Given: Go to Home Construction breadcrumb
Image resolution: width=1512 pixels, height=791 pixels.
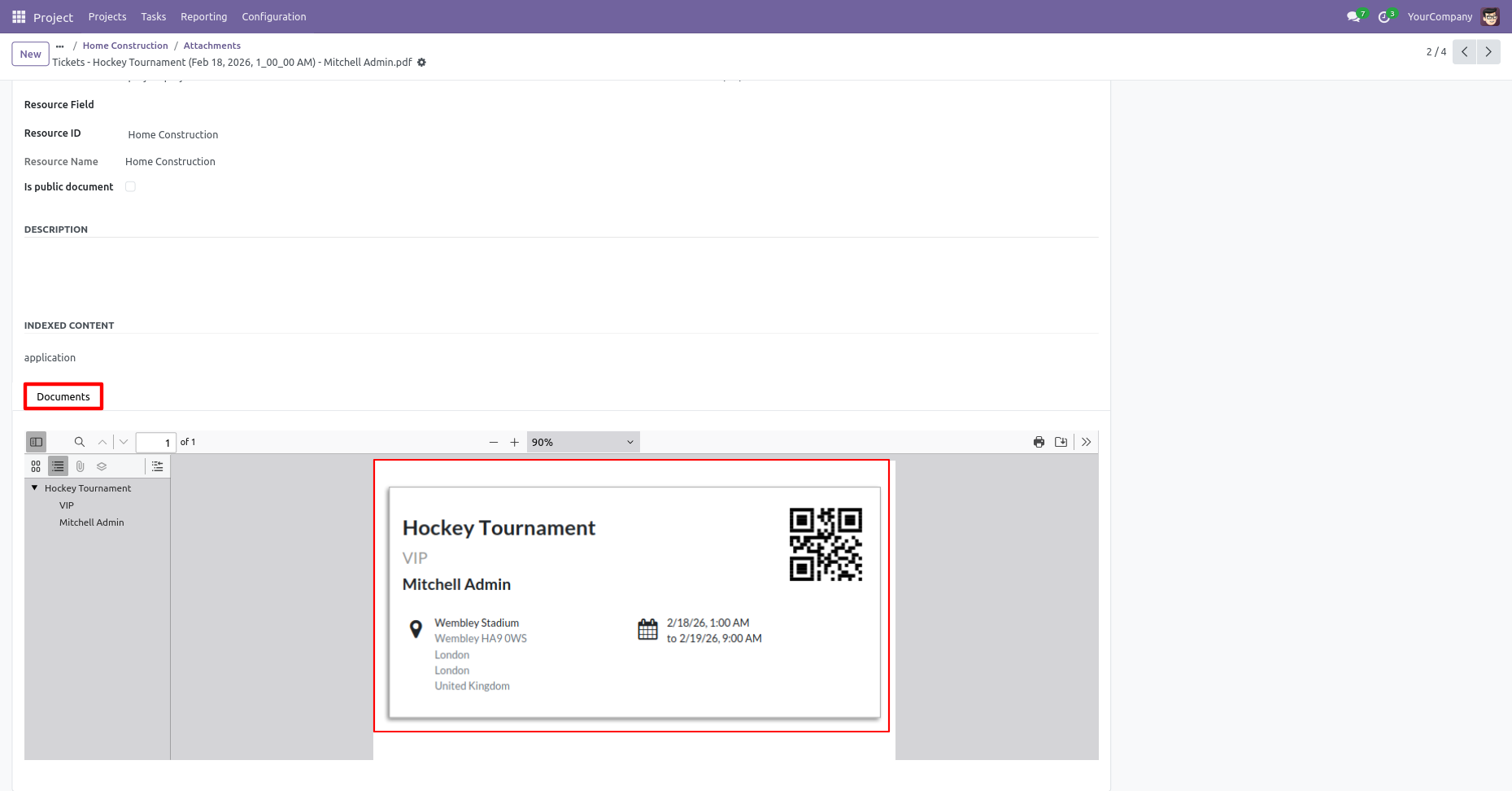Looking at the screenshot, I should [x=125, y=46].
